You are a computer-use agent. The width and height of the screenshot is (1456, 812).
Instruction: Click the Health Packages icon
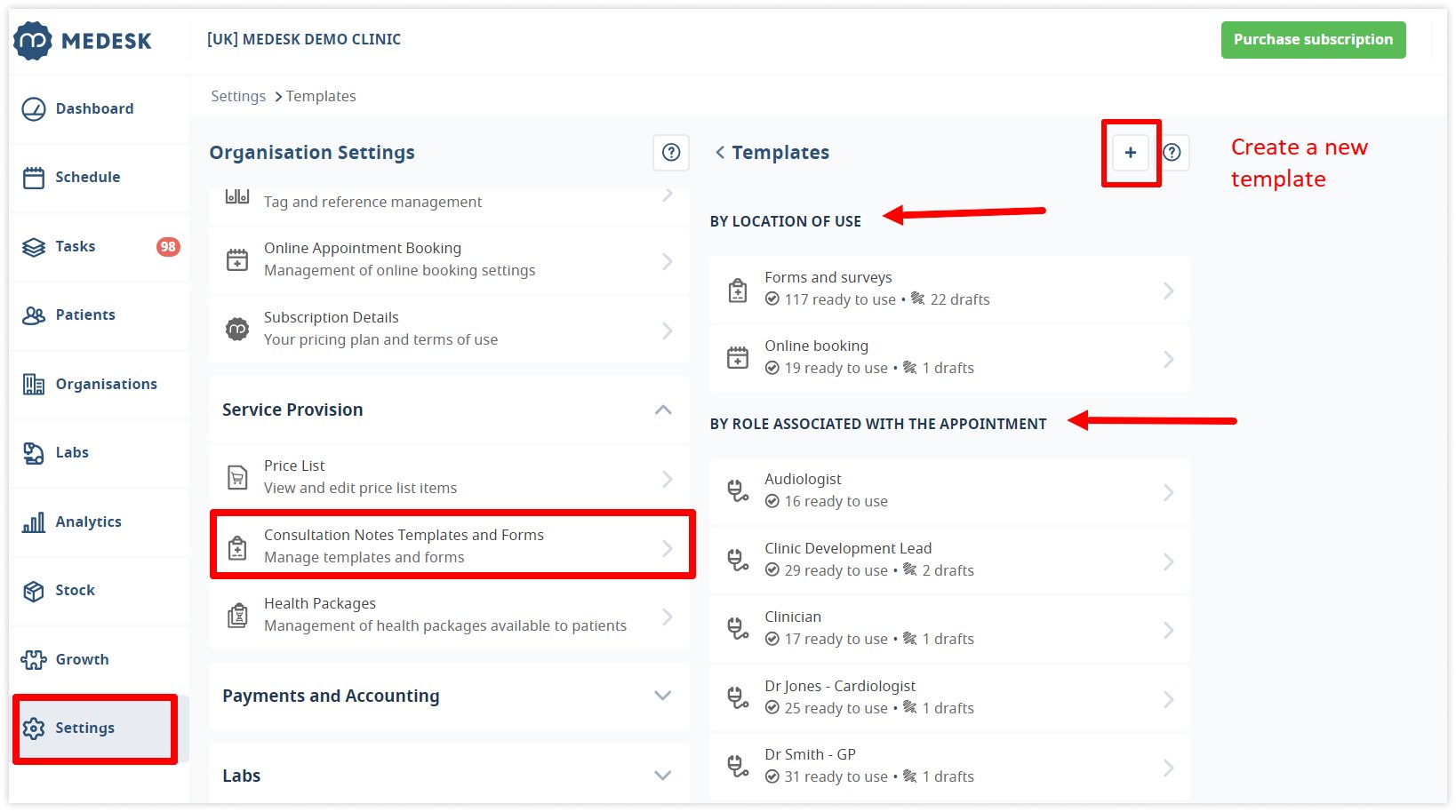point(237,616)
